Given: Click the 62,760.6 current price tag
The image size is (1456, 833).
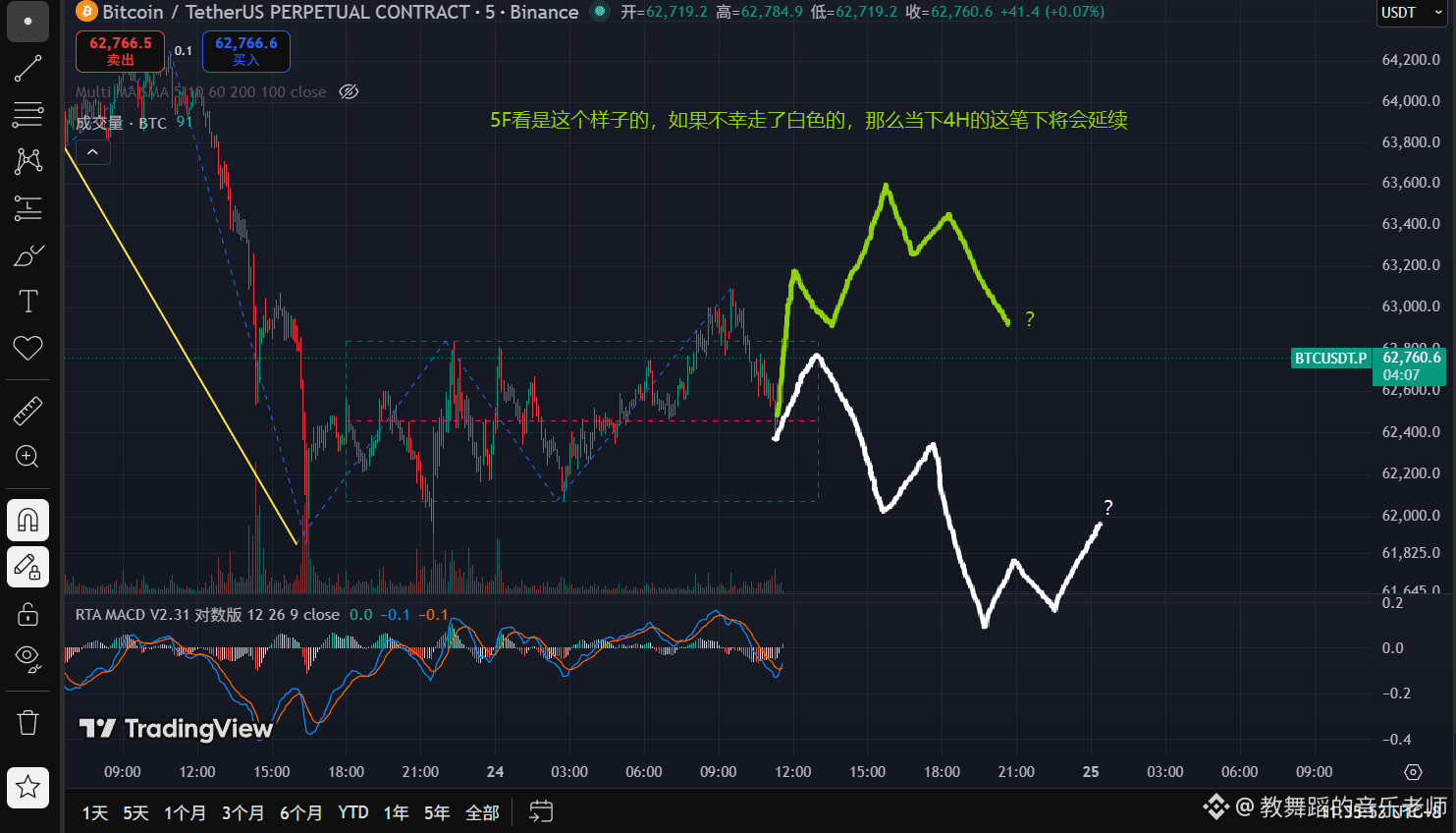Looking at the screenshot, I should click(1411, 365).
